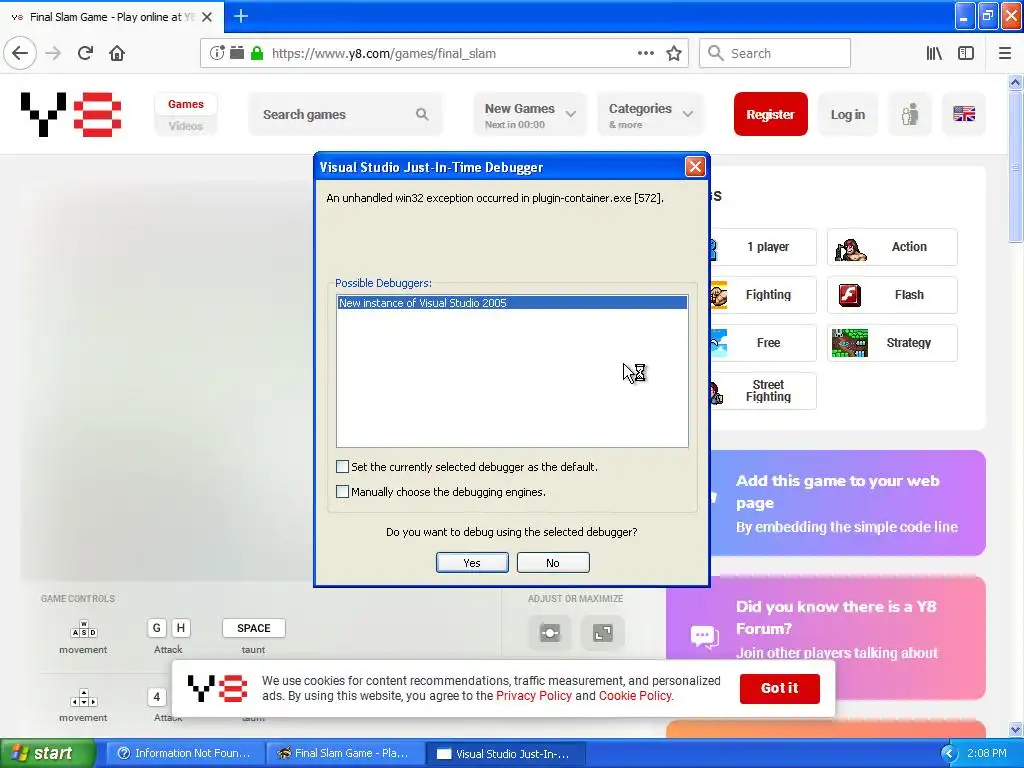
Task: Click the Free tag
Action: click(x=763, y=343)
